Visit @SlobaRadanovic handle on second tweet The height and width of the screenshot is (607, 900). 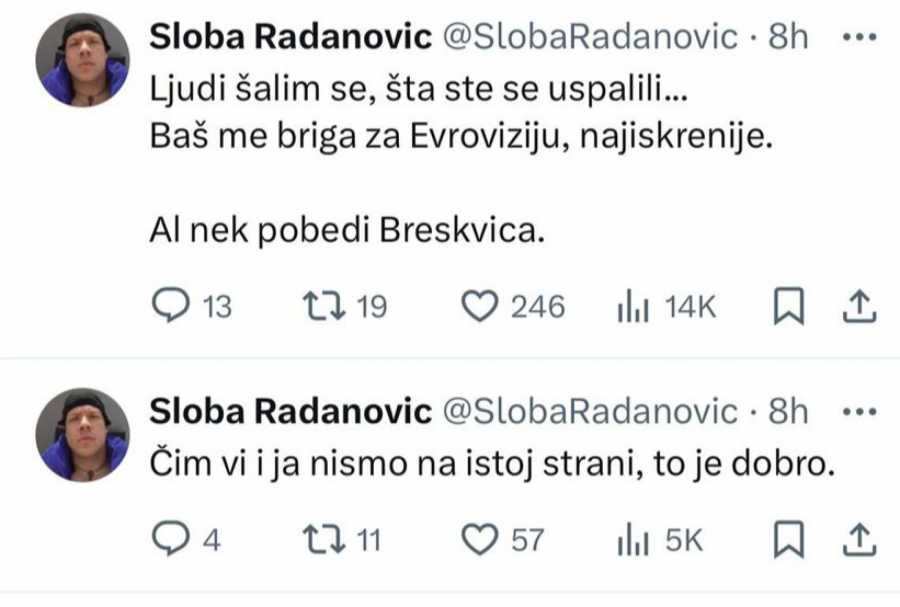pos(590,412)
